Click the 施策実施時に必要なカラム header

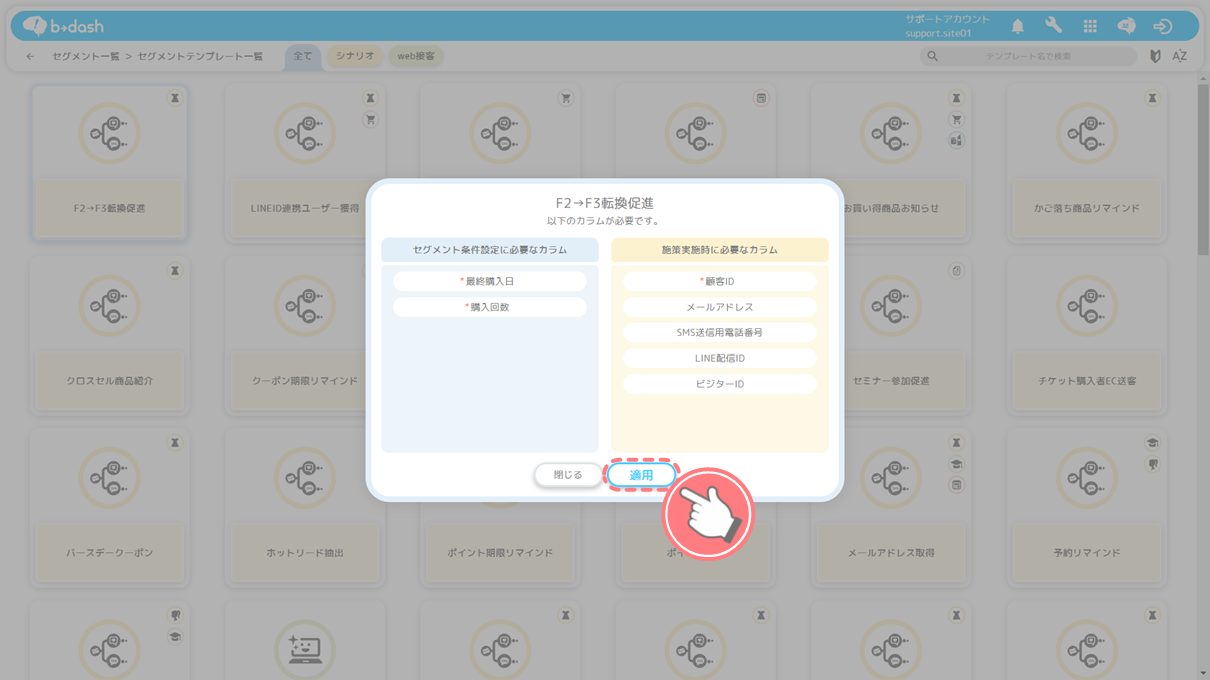(720, 250)
